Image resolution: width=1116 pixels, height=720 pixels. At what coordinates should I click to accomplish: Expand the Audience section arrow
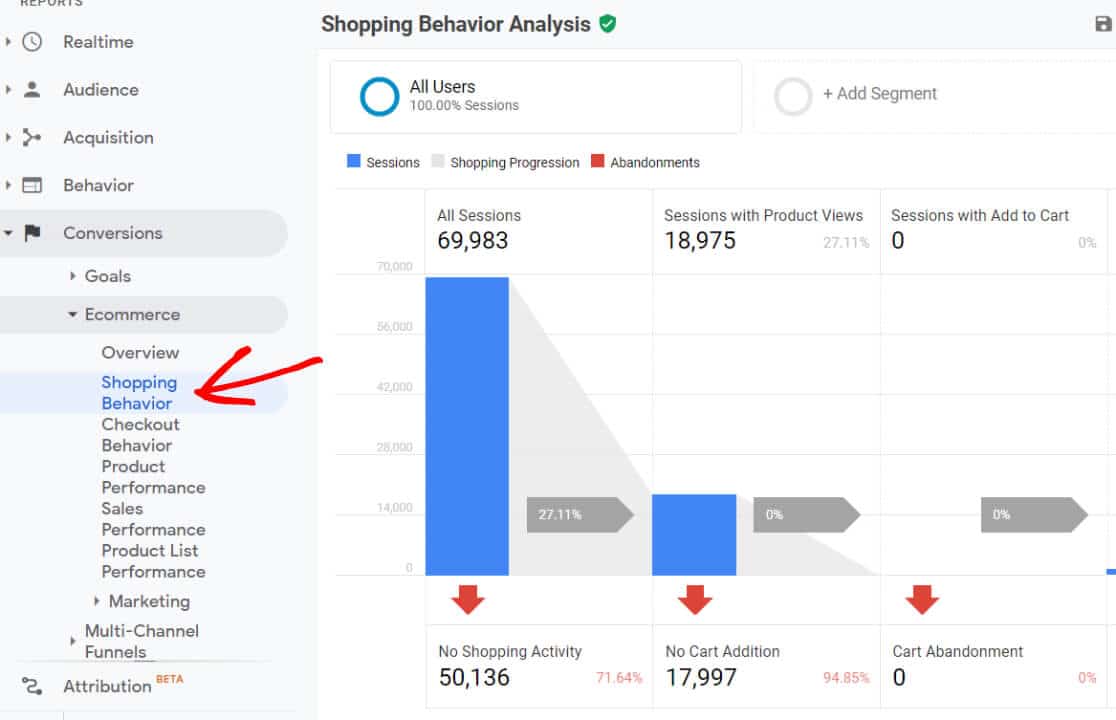[8, 90]
